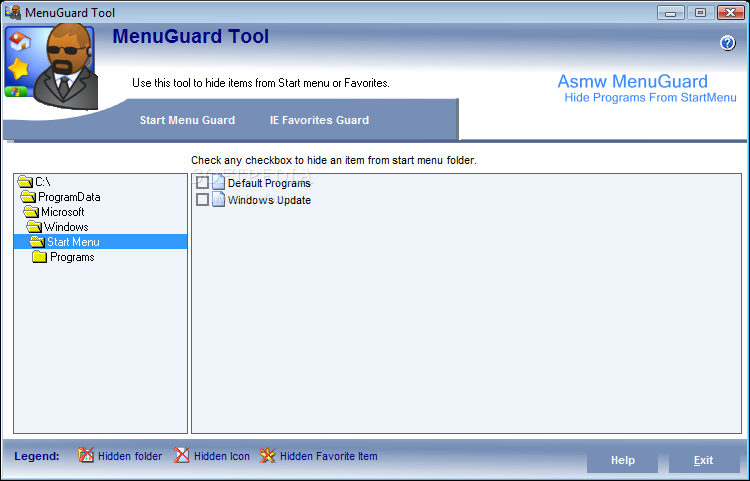Click the Start Menu folder icon
This screenshot has width=750, height=481.
tap(37, 242)
